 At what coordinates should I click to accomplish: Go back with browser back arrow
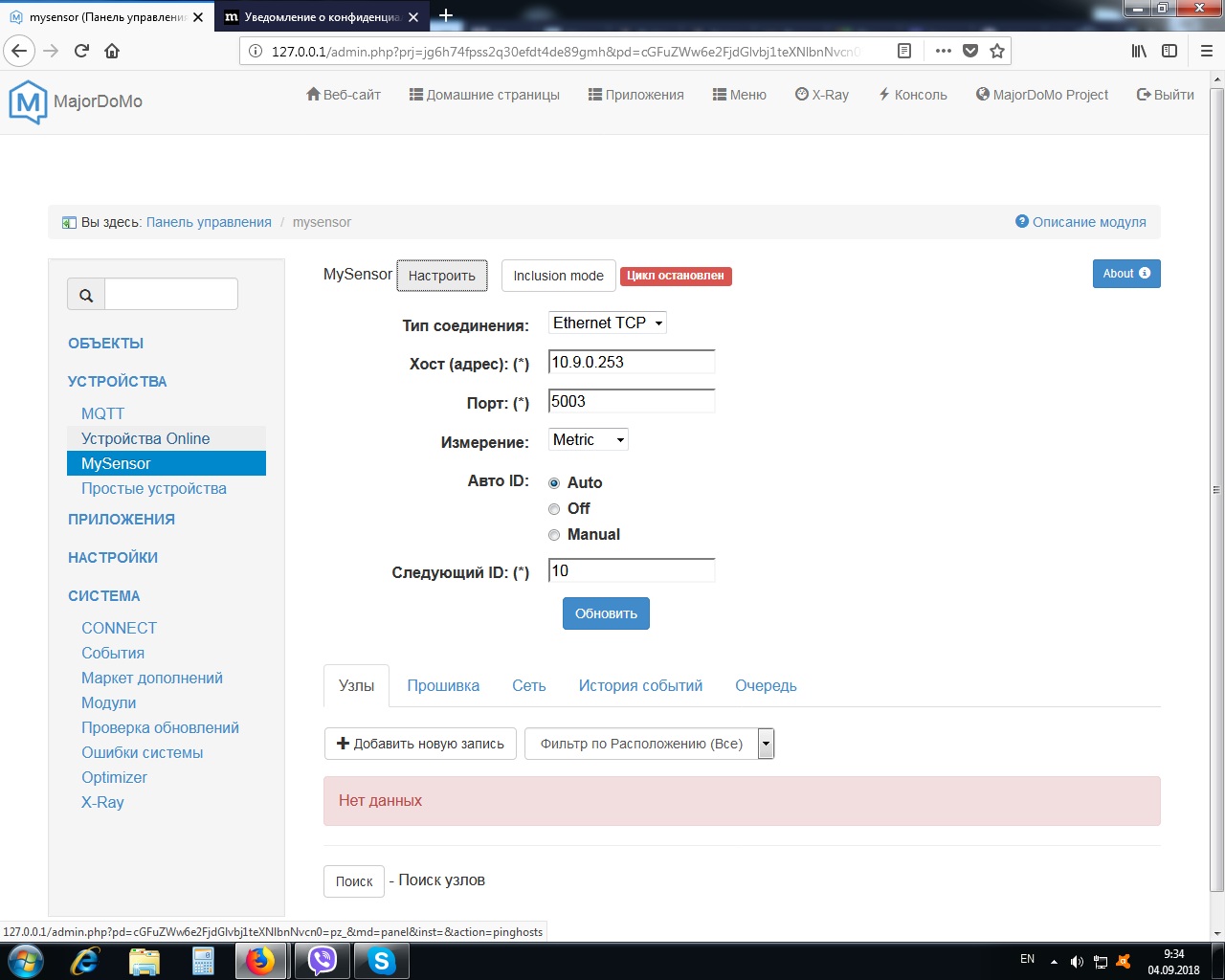click(20, 51)
